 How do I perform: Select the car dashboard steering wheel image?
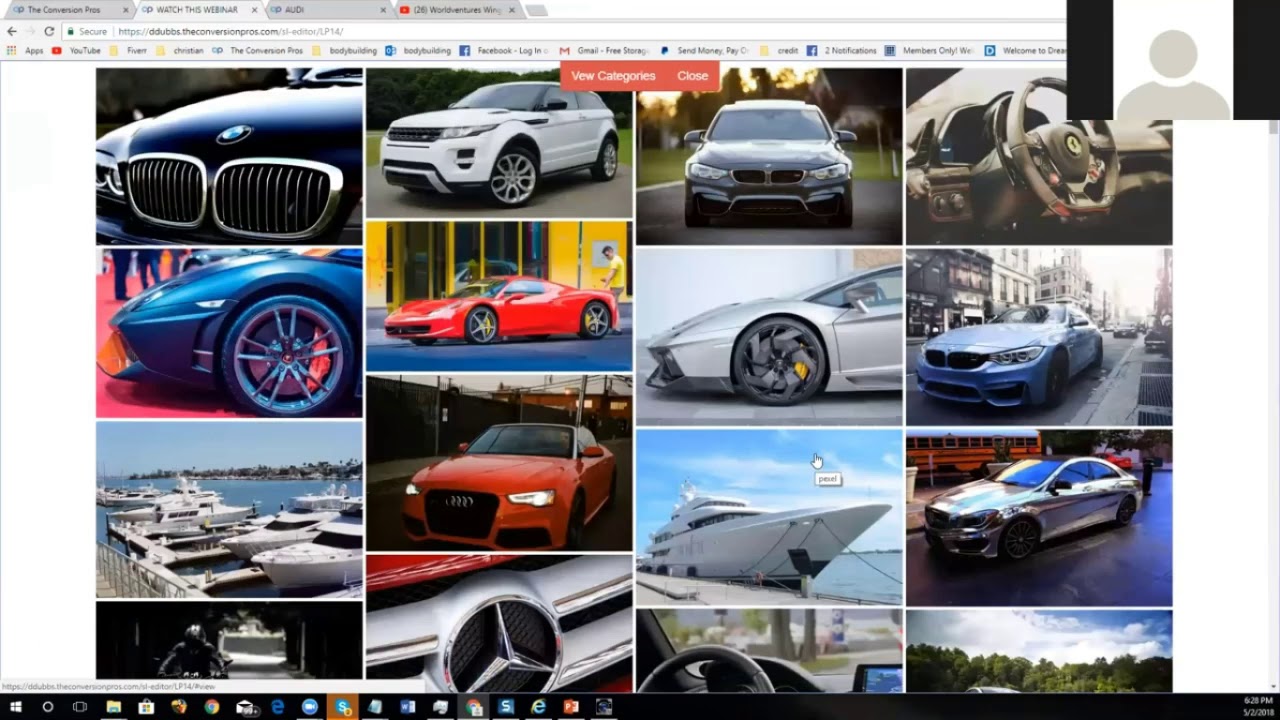tap(769, 651)
